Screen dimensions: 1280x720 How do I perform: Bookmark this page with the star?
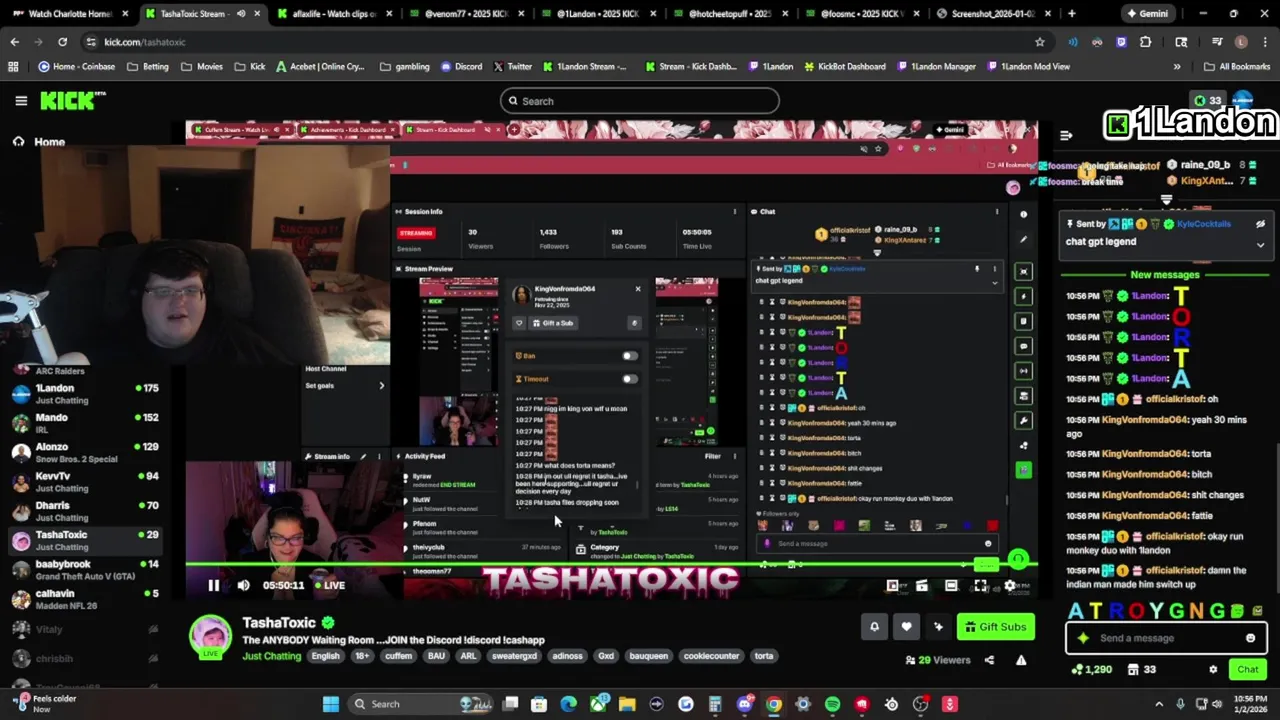click(x=1040, y=42)
